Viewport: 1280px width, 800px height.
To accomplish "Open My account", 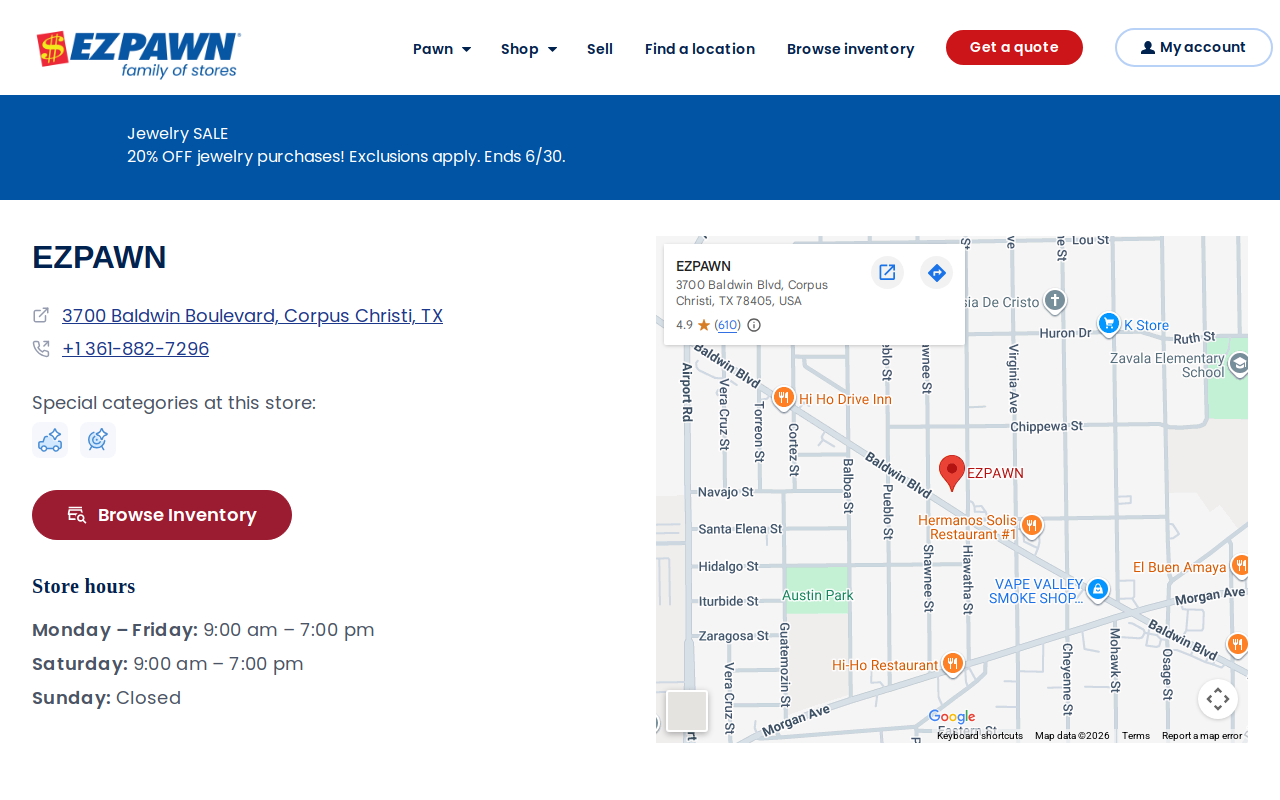I will point(1193,47).
